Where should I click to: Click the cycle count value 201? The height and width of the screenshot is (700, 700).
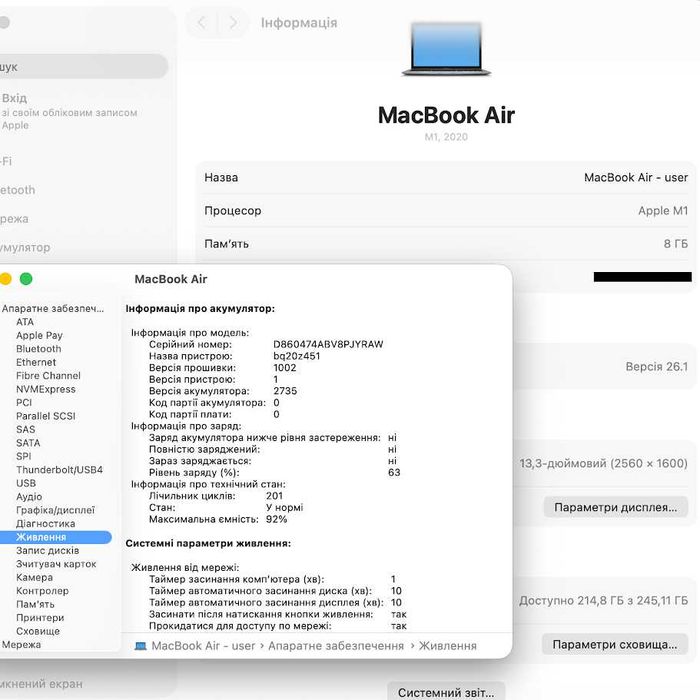tap(274, 496)
